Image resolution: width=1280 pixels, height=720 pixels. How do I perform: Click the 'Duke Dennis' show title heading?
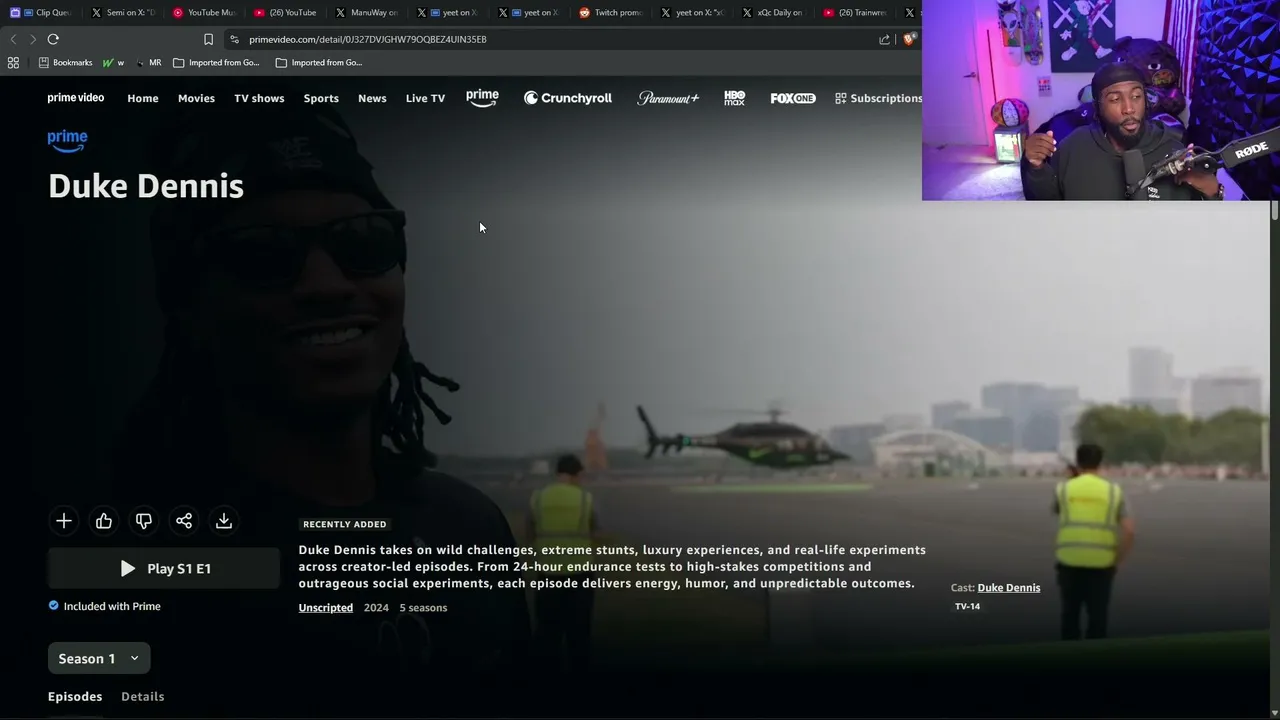click(x=146, y=186)
